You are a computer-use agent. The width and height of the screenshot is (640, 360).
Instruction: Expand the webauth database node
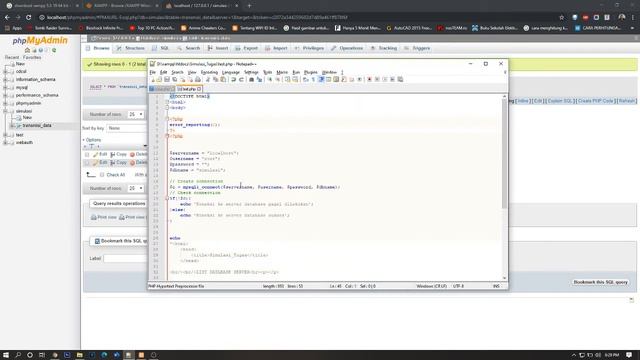(5, 142)
